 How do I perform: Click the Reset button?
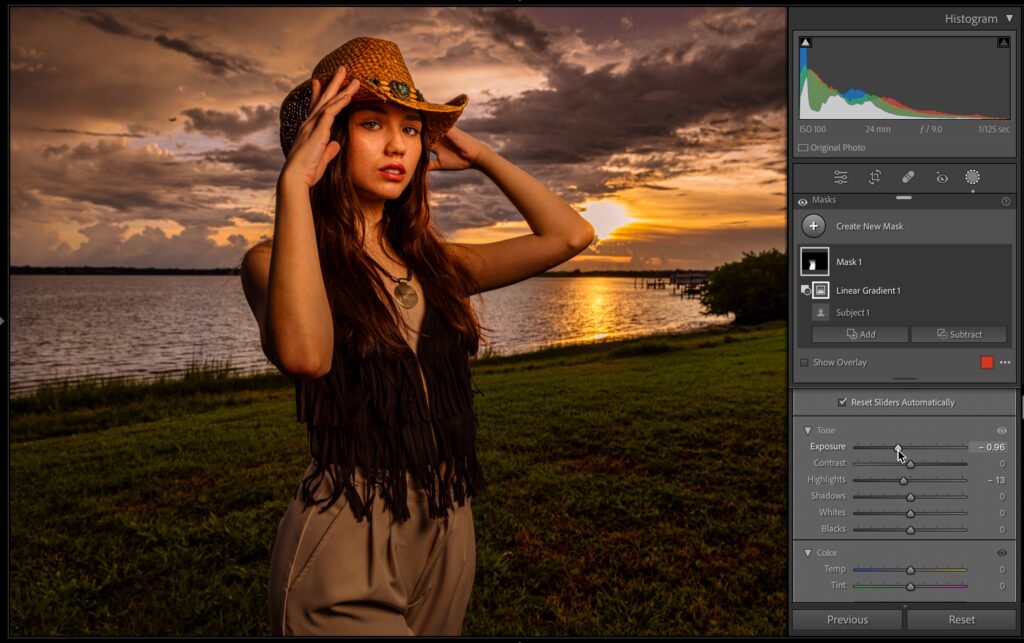tap(961, 619)
